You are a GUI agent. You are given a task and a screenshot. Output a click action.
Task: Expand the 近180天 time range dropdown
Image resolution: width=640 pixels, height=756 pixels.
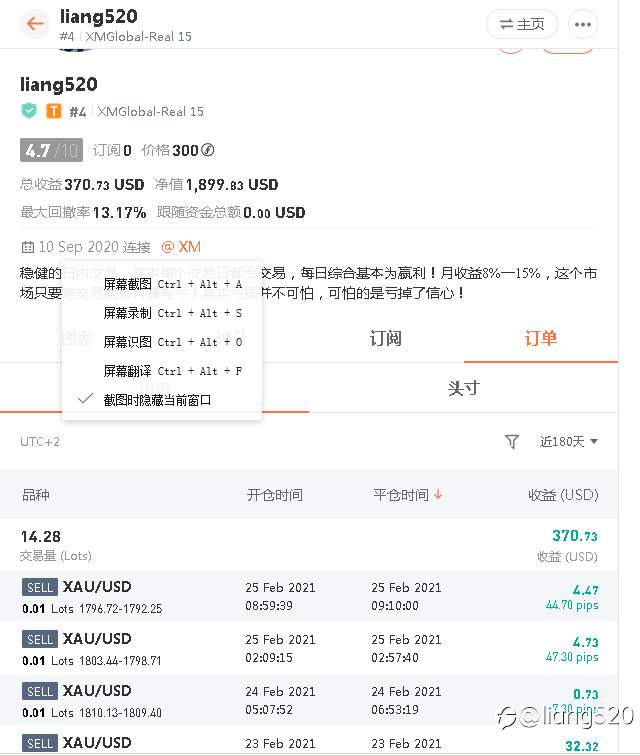[x=569, y=441]
